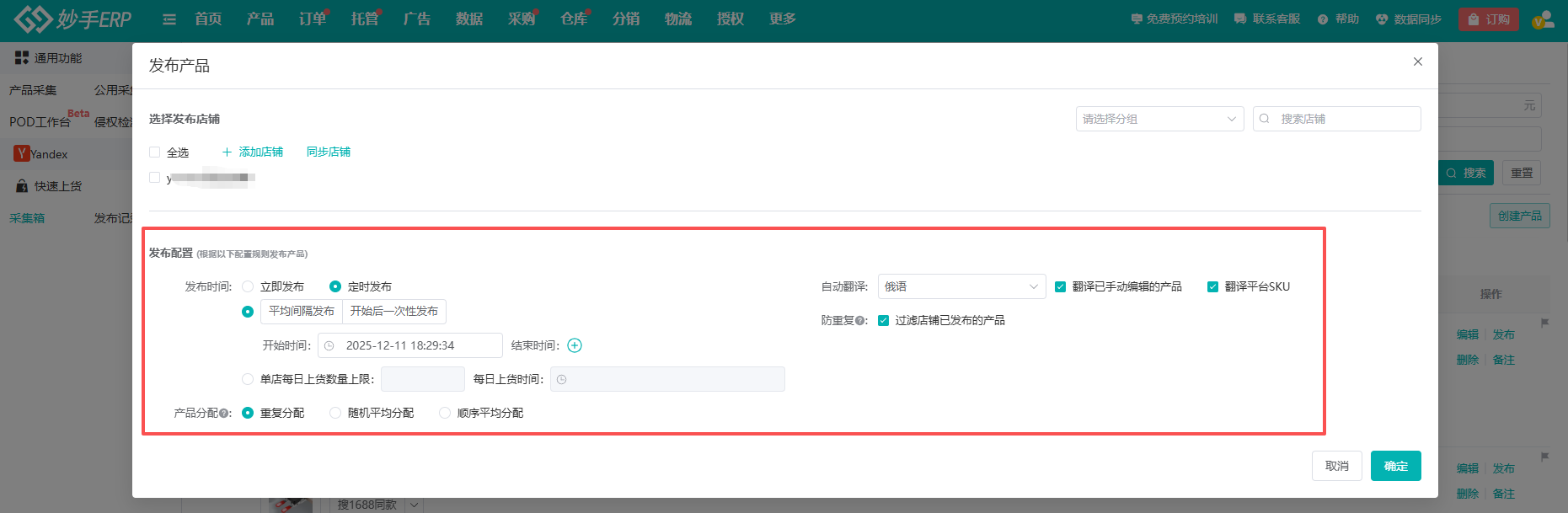Screen dimensions: 1568x513
Task: Uncheck 翻译平台SKU checkbox
Action: tap(1212, 287)
